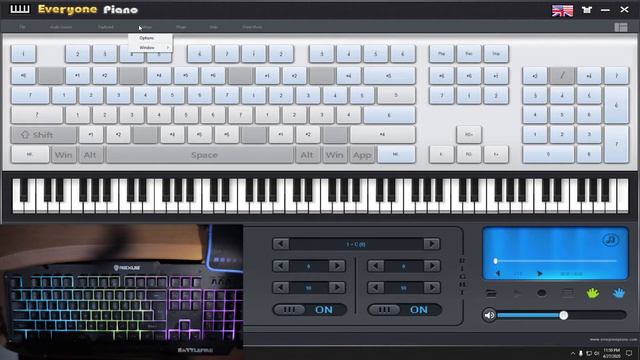Switch the left-panel ON toggle off

[309, 310]
